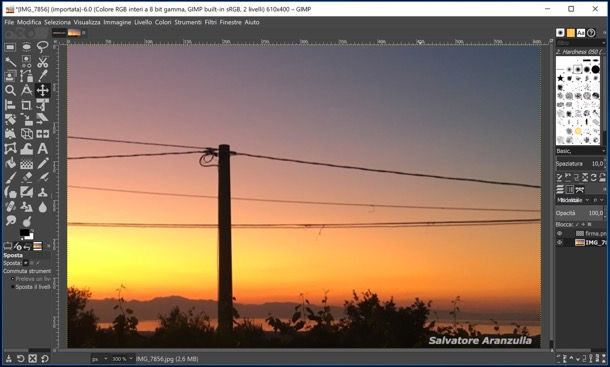This screenshot has height=367, width=610.
Task: Select the Dodge/Burn tool
Action: coord(26,221)
